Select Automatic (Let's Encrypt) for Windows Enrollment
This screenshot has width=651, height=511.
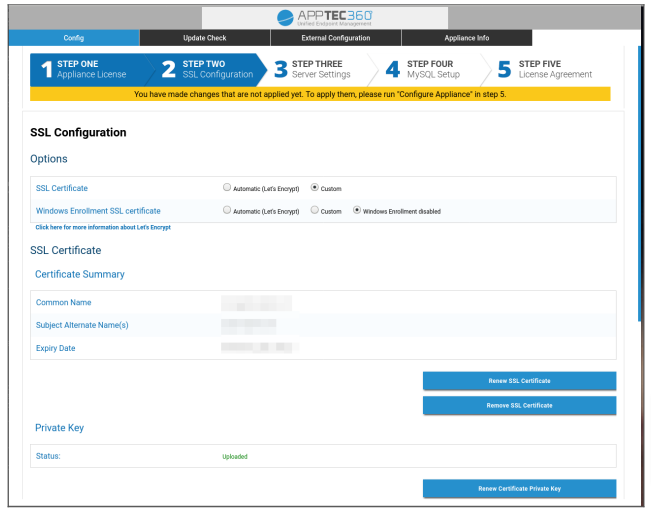tap(227, 210)
